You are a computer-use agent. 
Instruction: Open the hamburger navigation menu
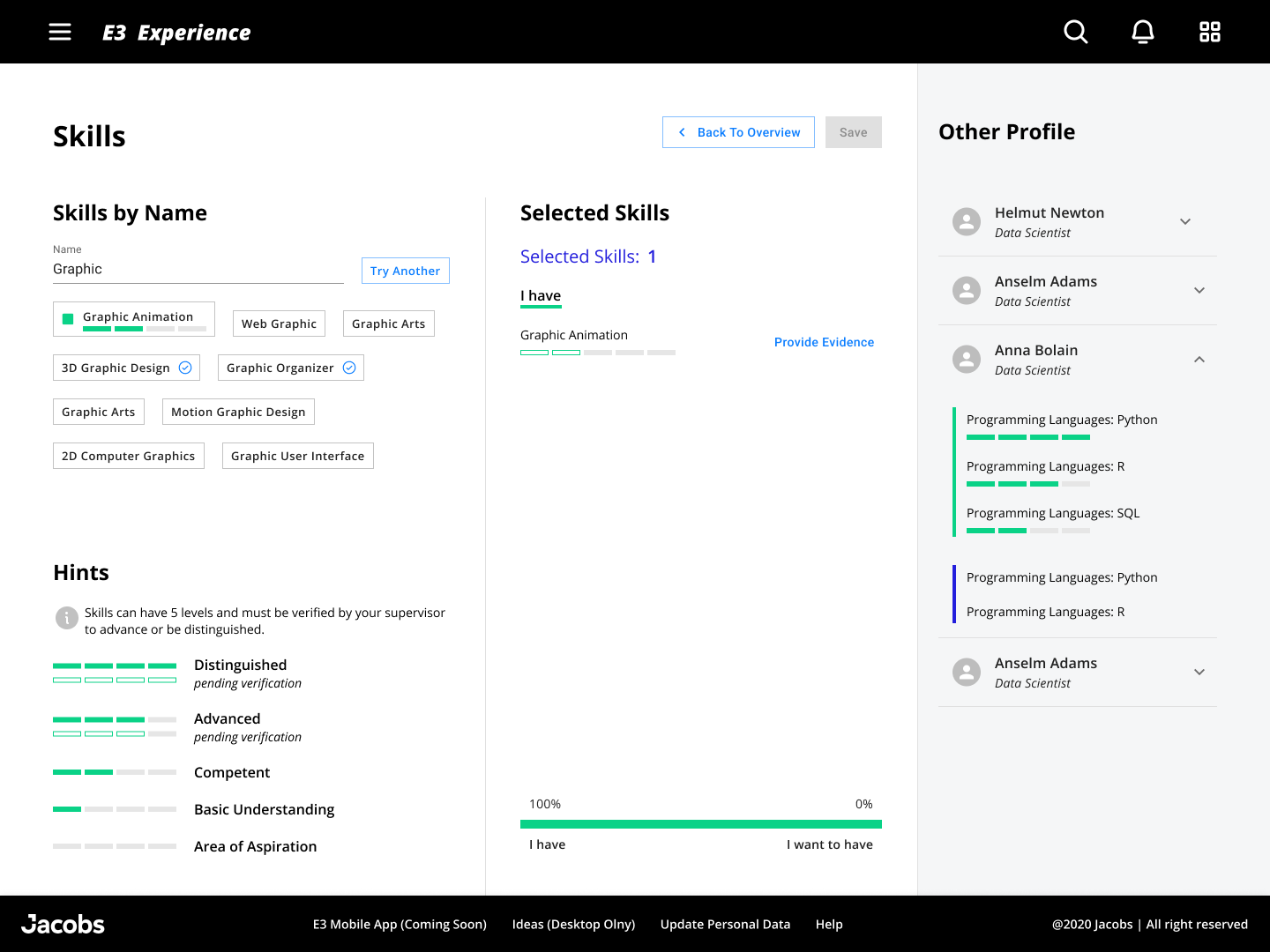point(60,32)
